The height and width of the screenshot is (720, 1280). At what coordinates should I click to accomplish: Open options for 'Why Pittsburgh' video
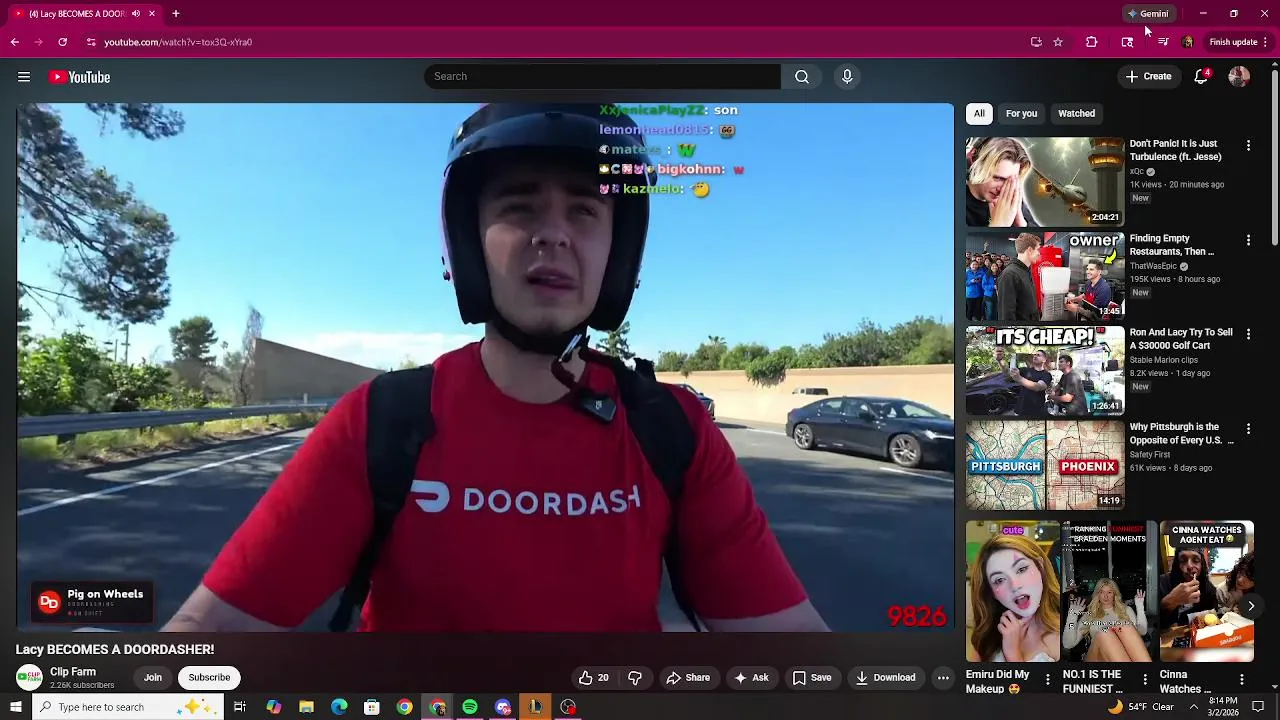coord(1248,429)
